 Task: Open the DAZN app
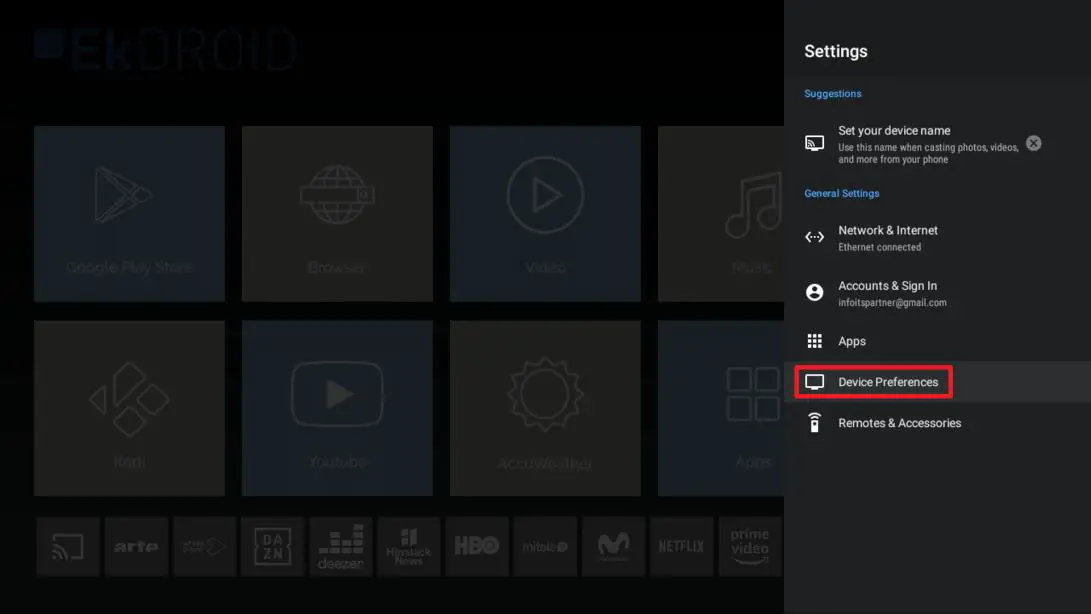pyautogui.click(x=272, y=546)
